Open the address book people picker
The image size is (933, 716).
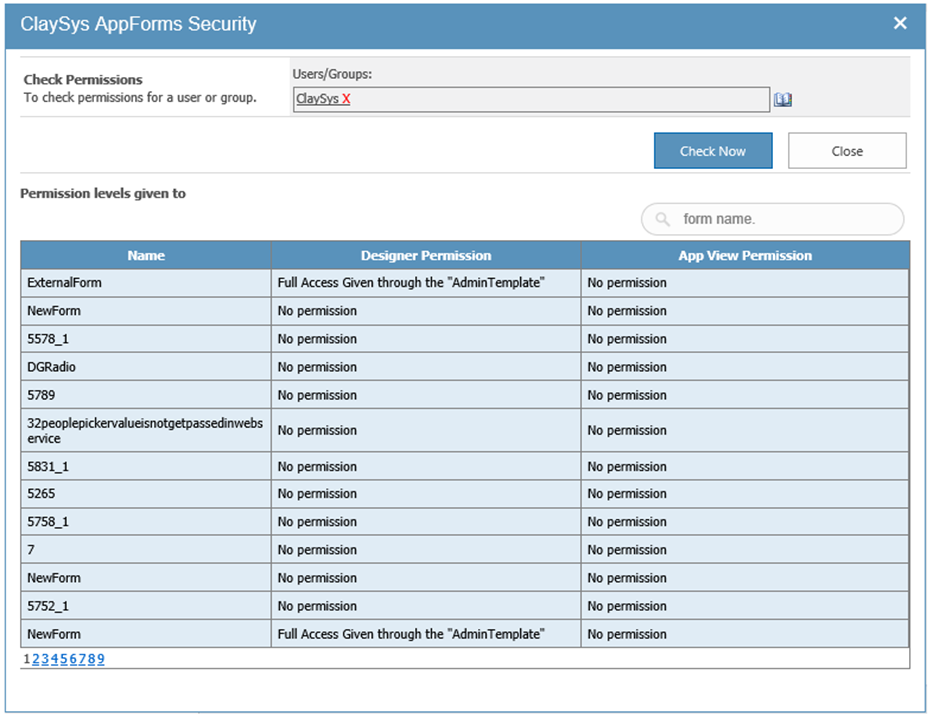(x=784, y=99)
